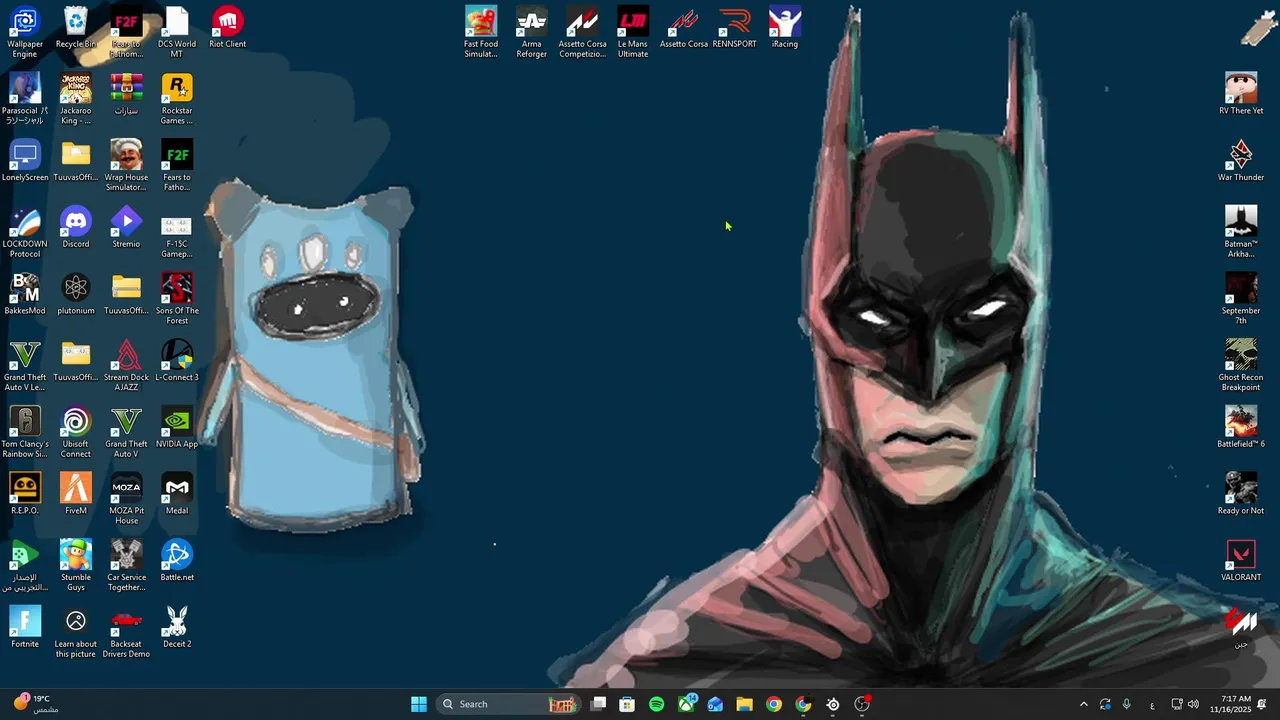Open Task View on taskbar

point(598,704)
